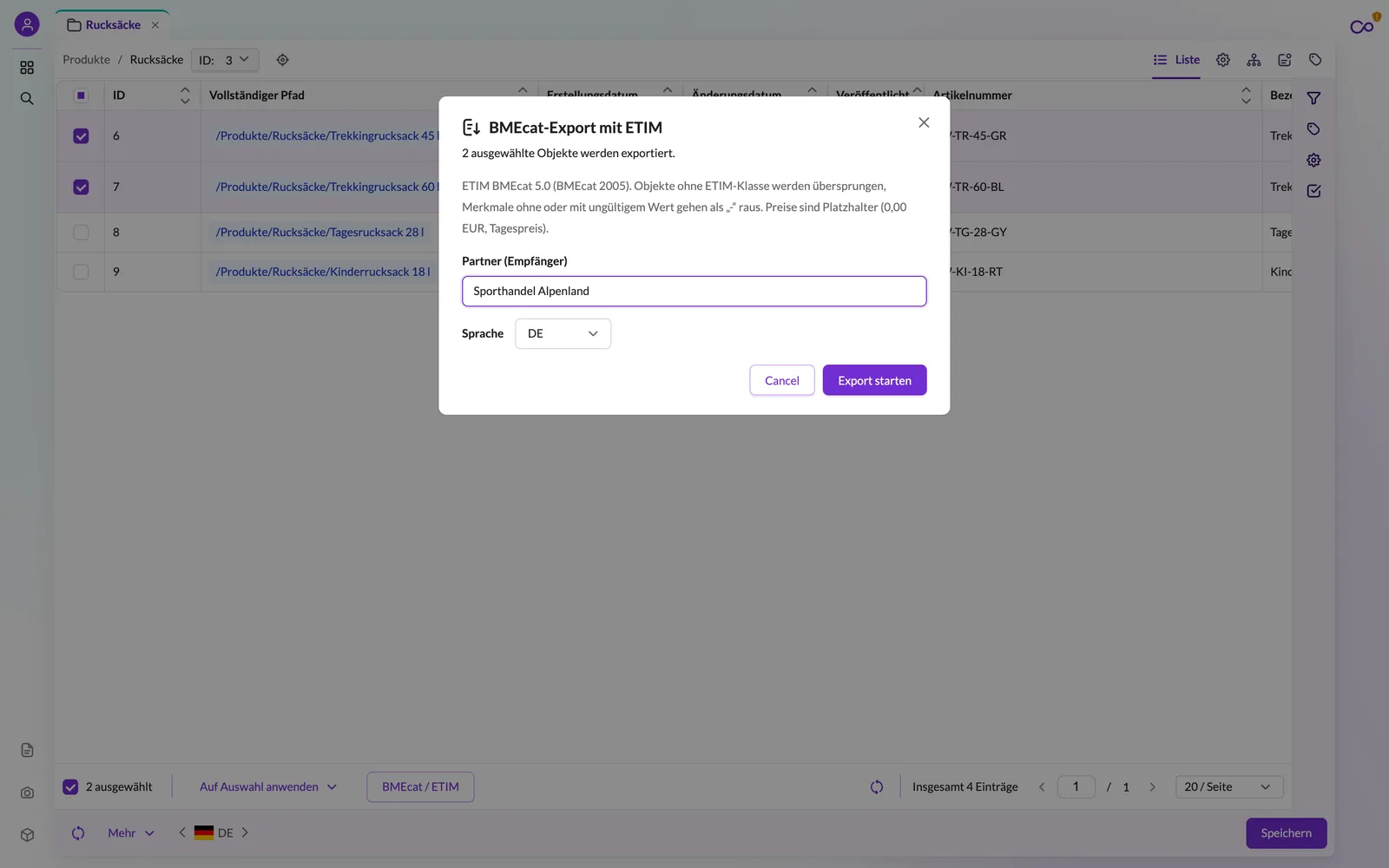Toggle '2 ausgewählt' checkbox
1389x868 pixels.
[x=70, y=787]
